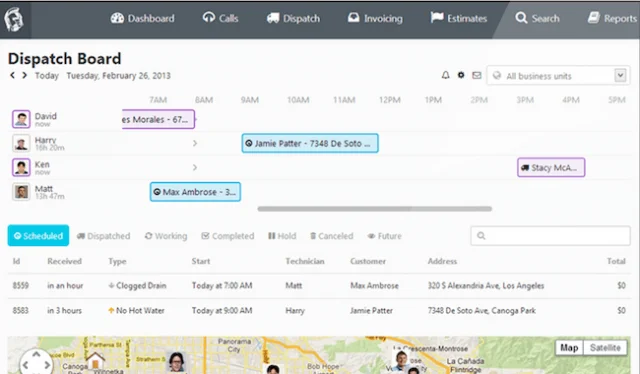This screenshot has height=374, width=640.
Task: Sort by the Technician column header
Action: point(305,261)
